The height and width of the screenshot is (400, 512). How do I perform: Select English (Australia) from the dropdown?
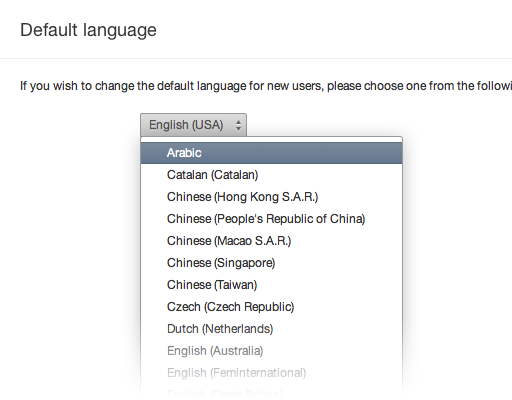tap(271, 351)
